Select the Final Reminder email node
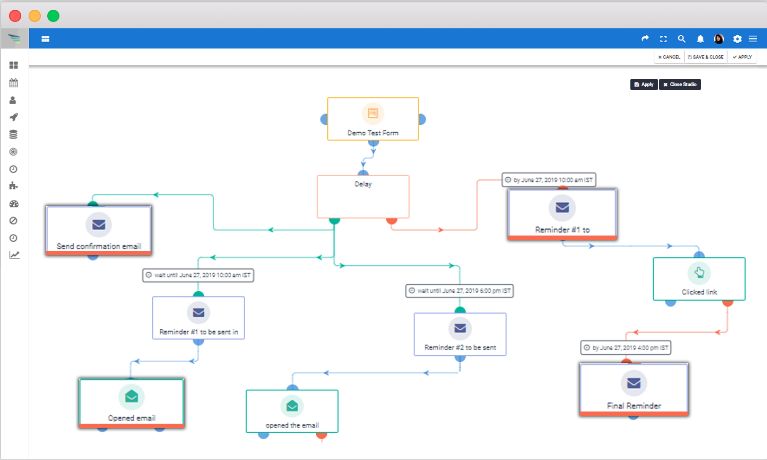The image size is (767, 460). click(633, 388)
